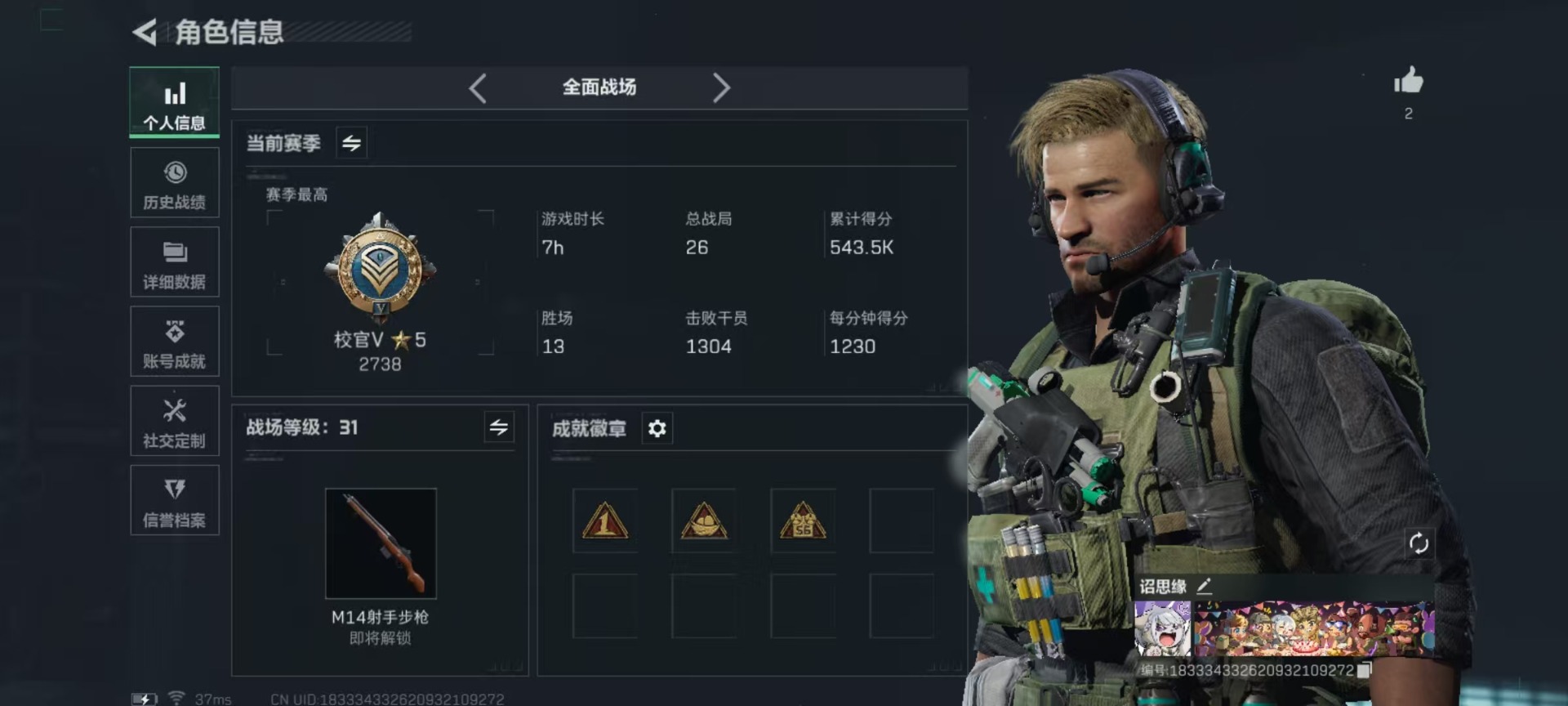
Task: Open 社交定制 tools section
Action: click(174, 421)
